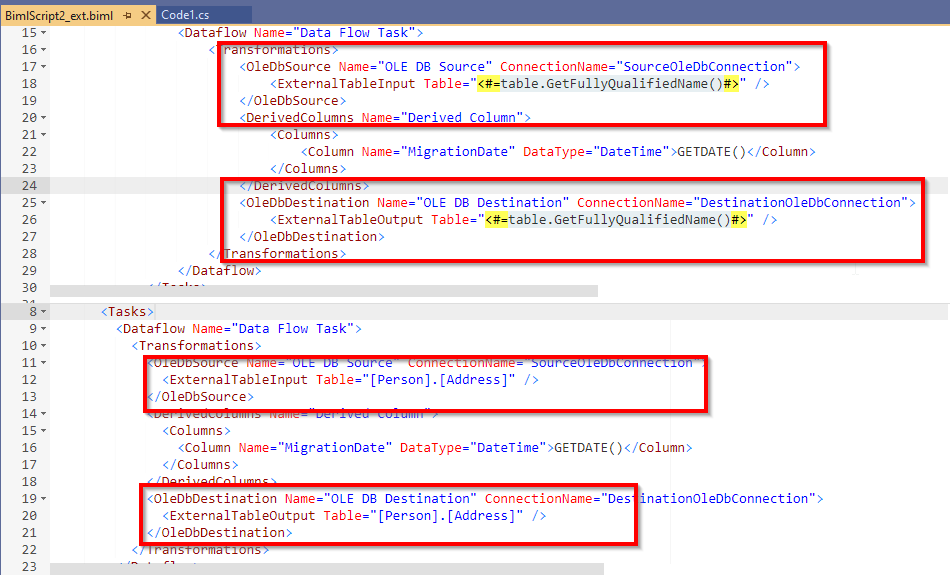The height and width of the screenshot is (575, 950).
Task: Collapse line 9 Dataflow in lower pane
Action: [43, 329]
